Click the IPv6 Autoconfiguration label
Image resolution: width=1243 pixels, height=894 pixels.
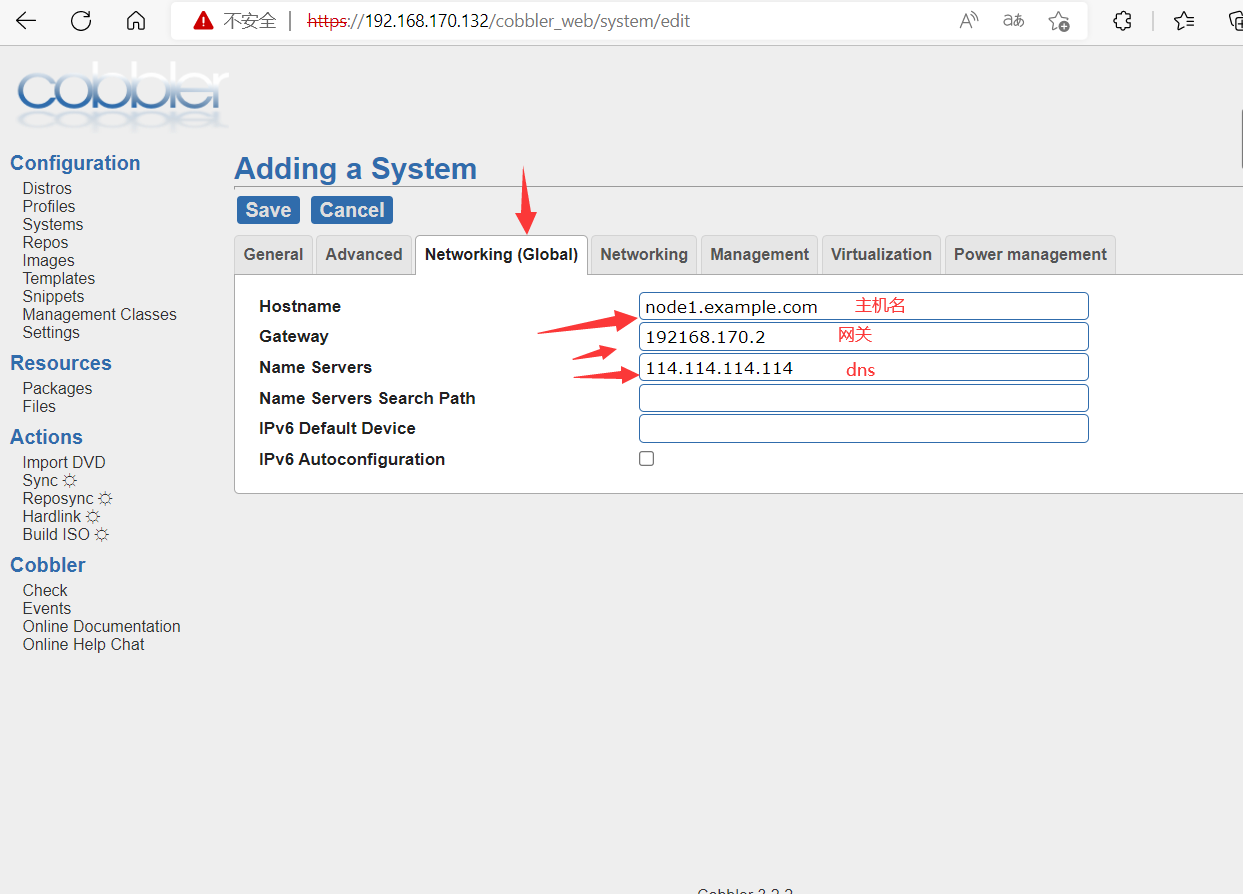tap(352, 459)
